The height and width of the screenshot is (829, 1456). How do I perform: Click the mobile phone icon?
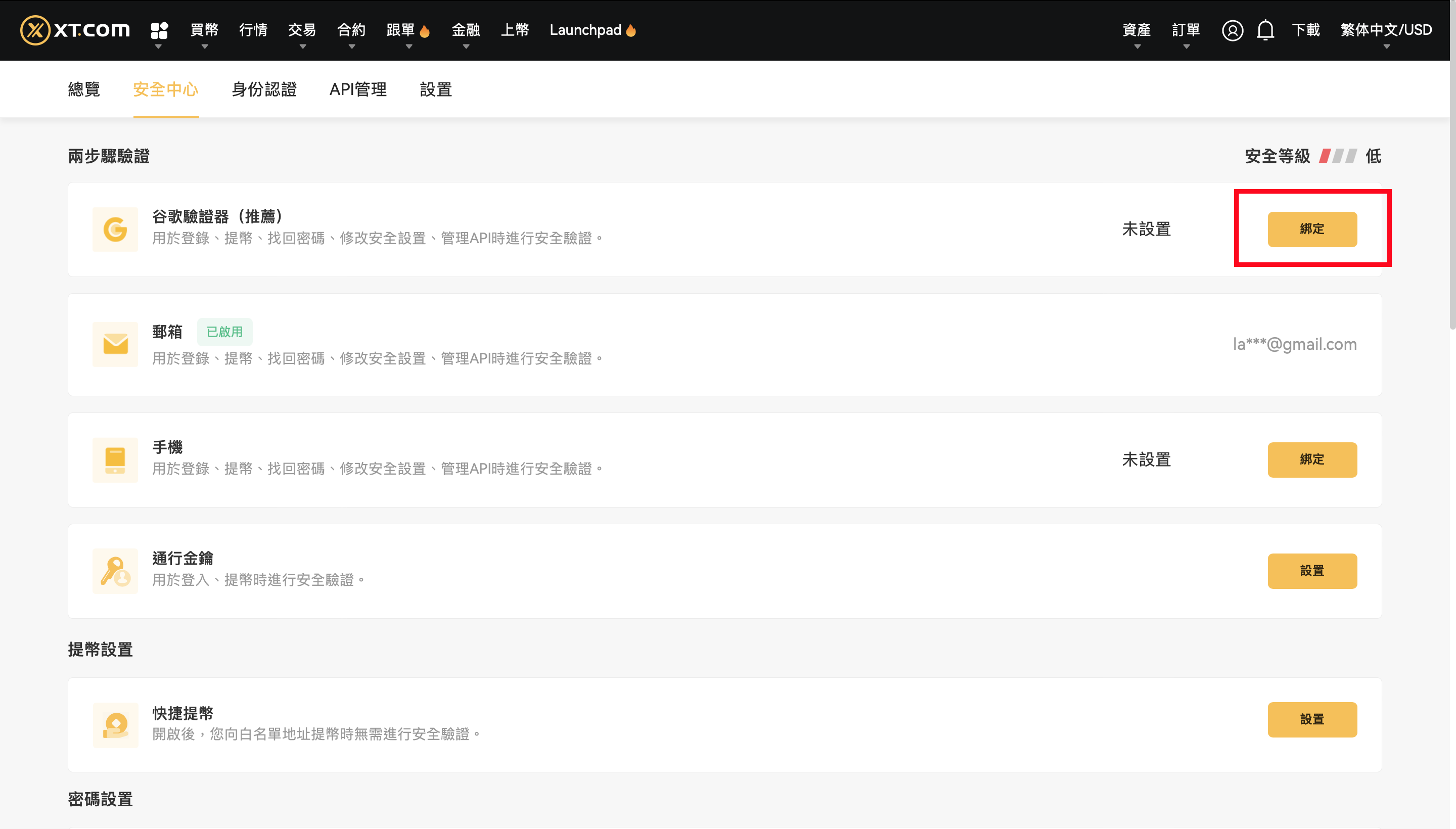[115, 460]
